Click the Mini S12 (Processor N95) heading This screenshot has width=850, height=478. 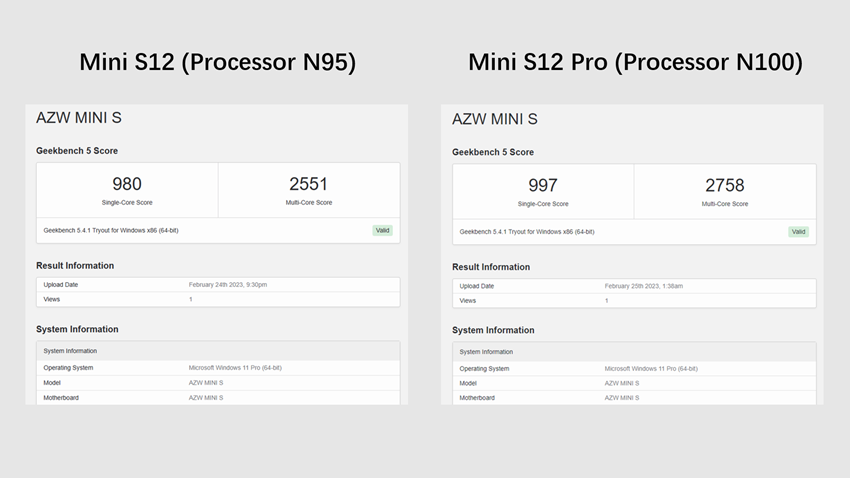pos(218,63)
